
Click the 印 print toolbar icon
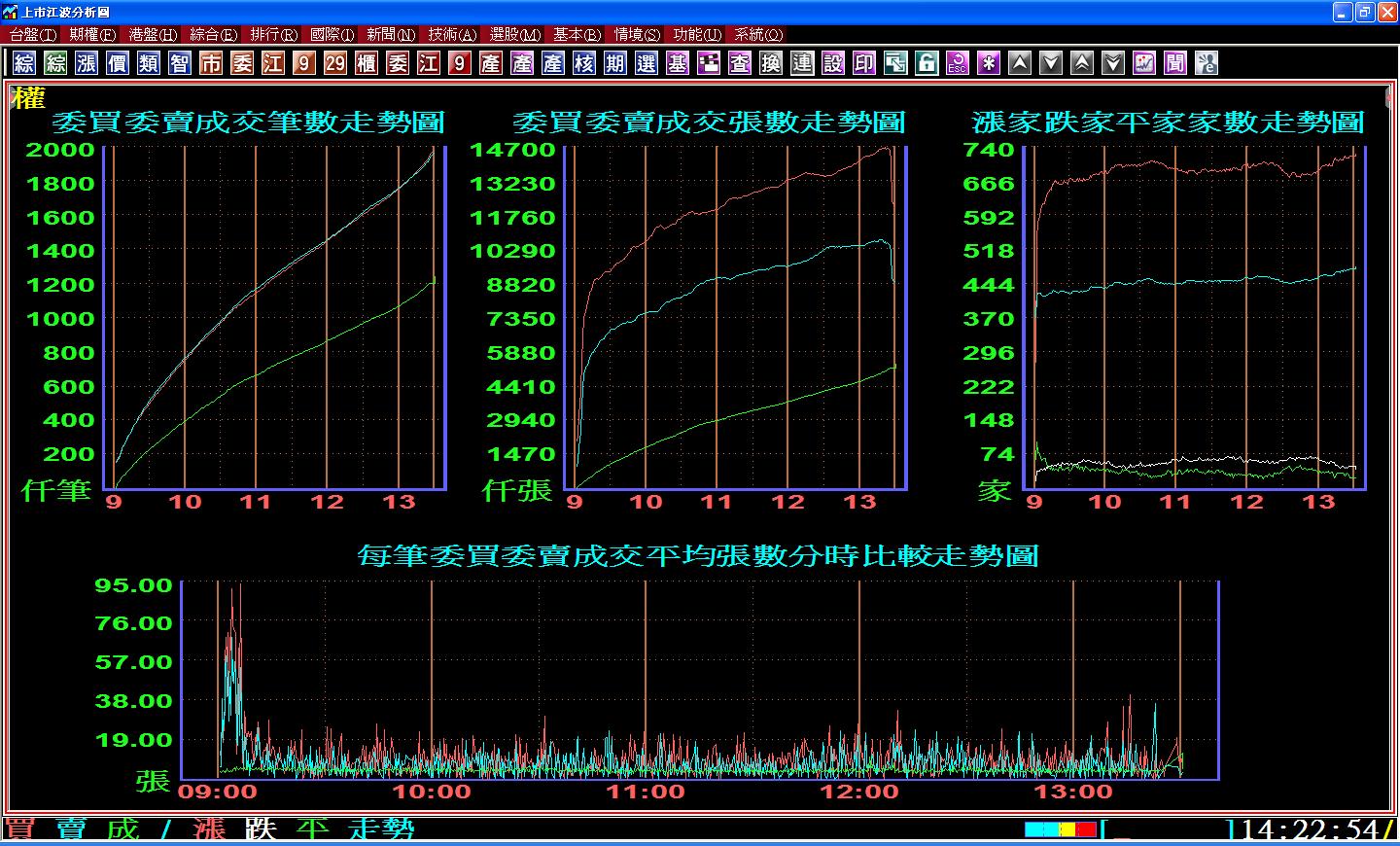click(x=864, y=63)
